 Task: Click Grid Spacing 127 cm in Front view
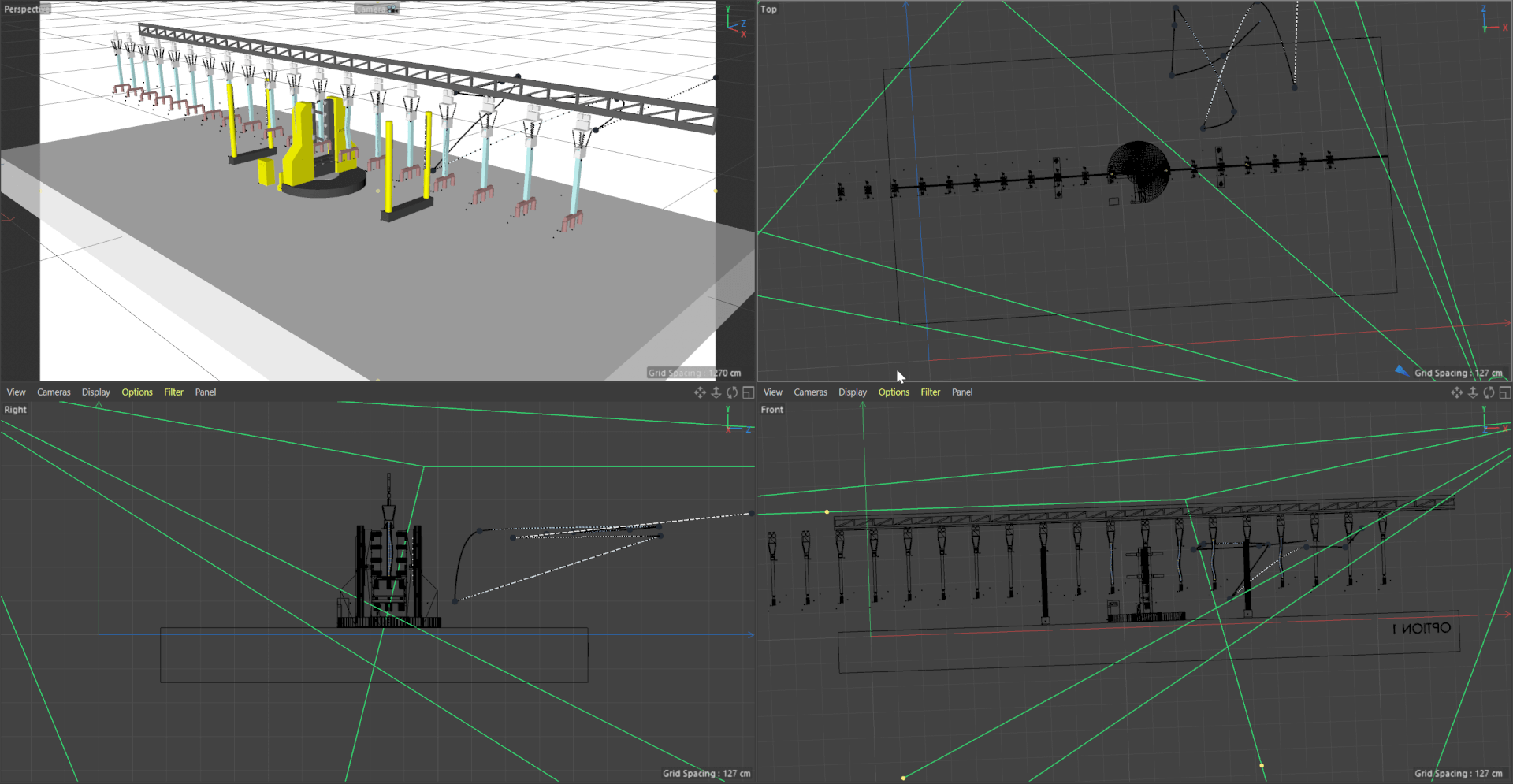[x=1458, y=774]
